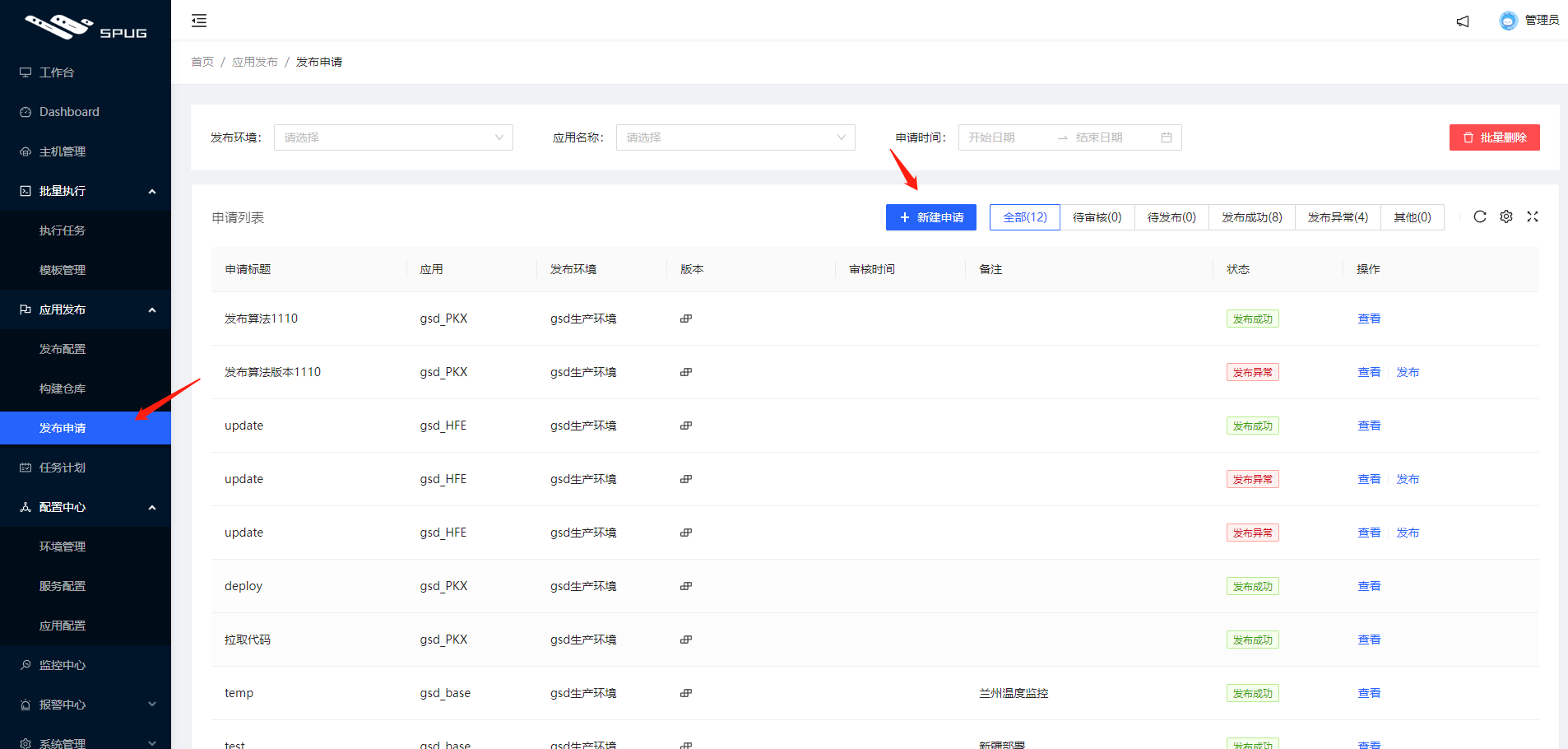Open 任务计划 in the sidebar
This screenshot has height=749, width=1568.
pos(86,468)
